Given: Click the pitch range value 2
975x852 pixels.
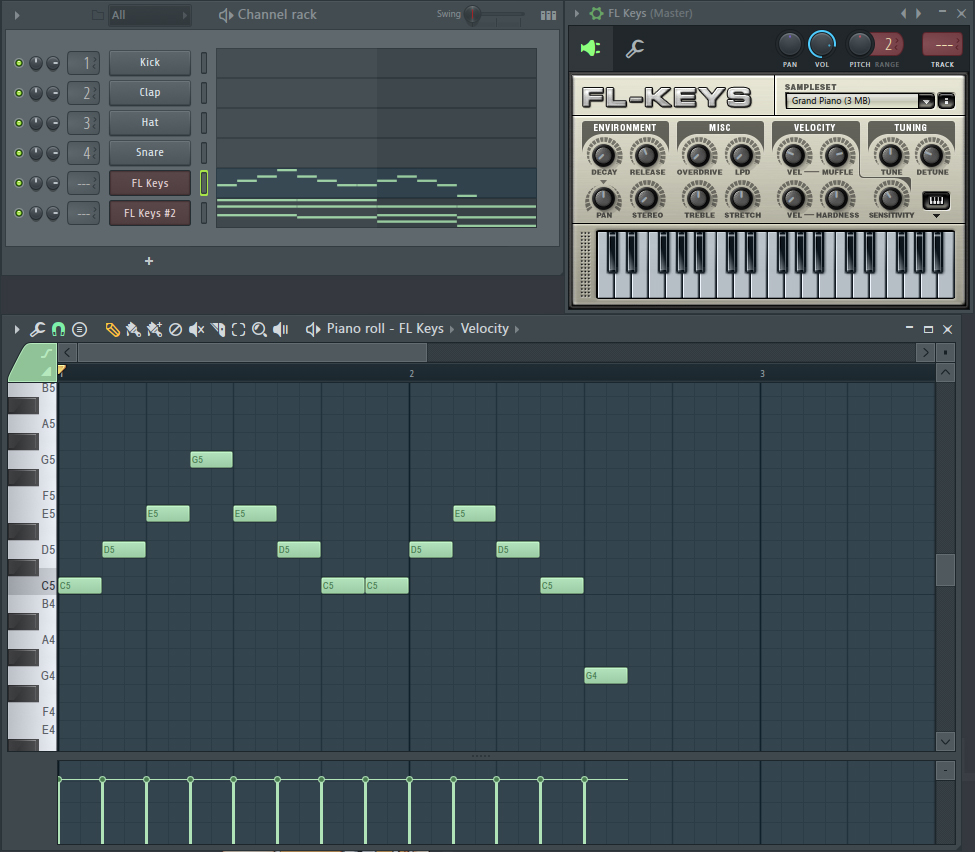Looking at the screenshot, I should pyautogui.click(x=889, y=45).
